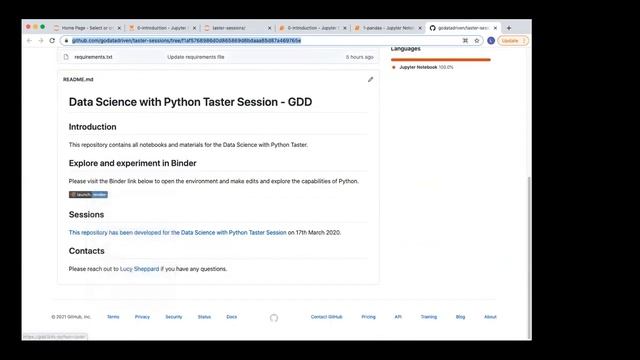
Task: Click the 'Sessions' README heading
Action: (x=87, y=215)
